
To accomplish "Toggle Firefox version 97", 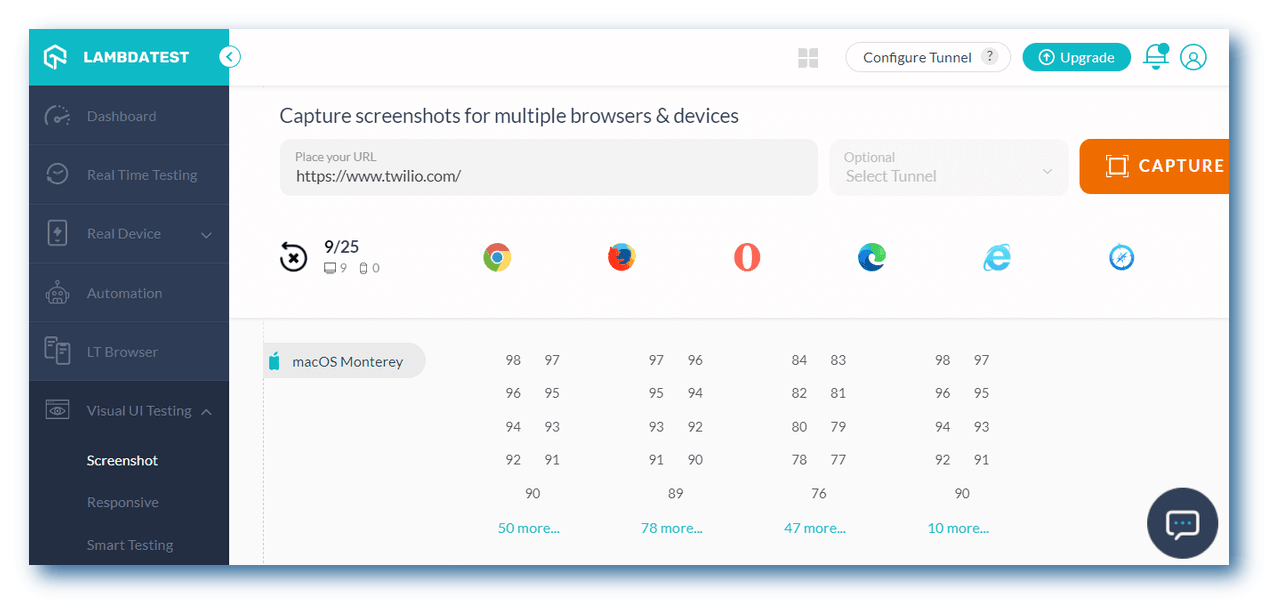I will tap(656, 360).
